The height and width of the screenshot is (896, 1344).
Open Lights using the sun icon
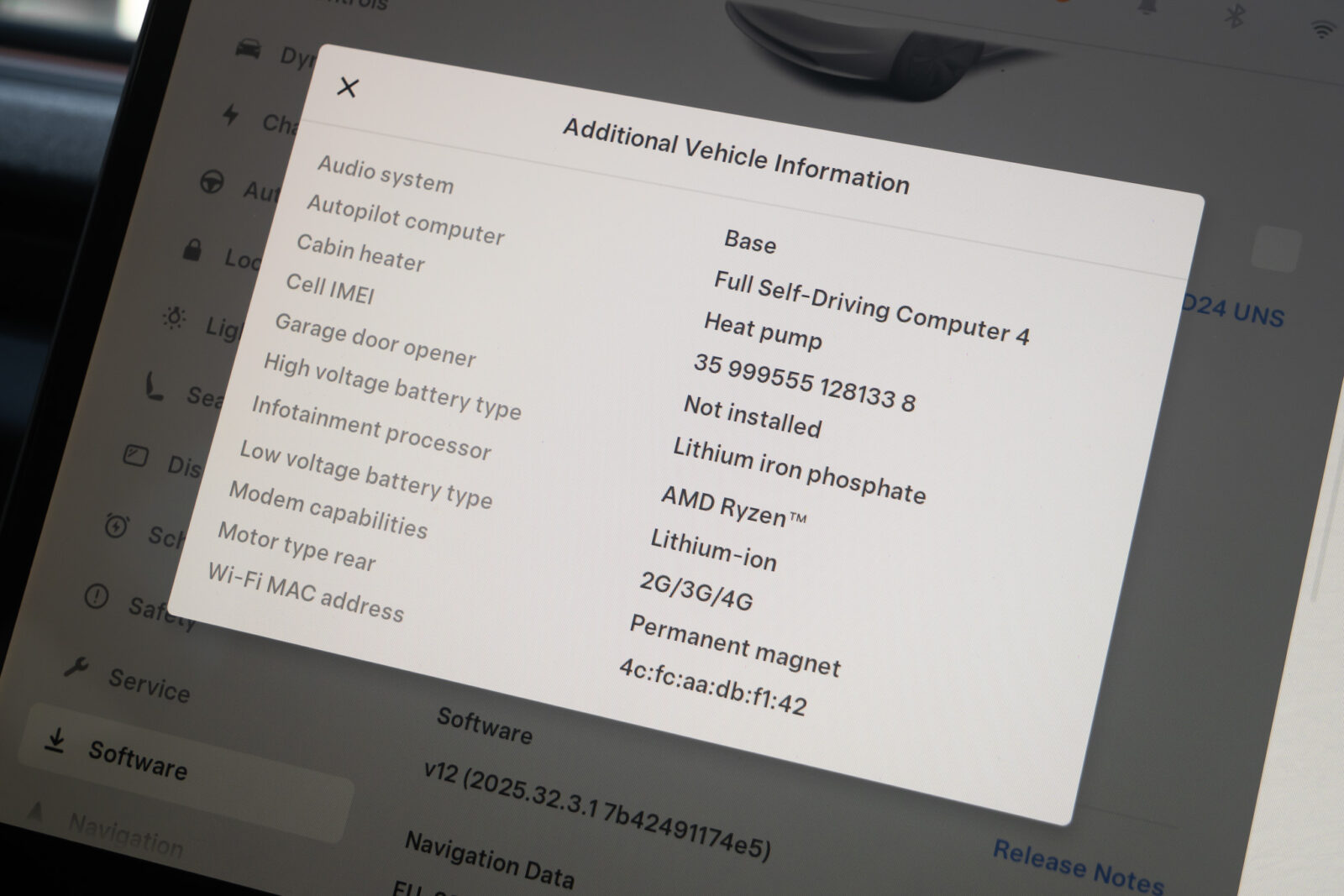click(174, 317)
